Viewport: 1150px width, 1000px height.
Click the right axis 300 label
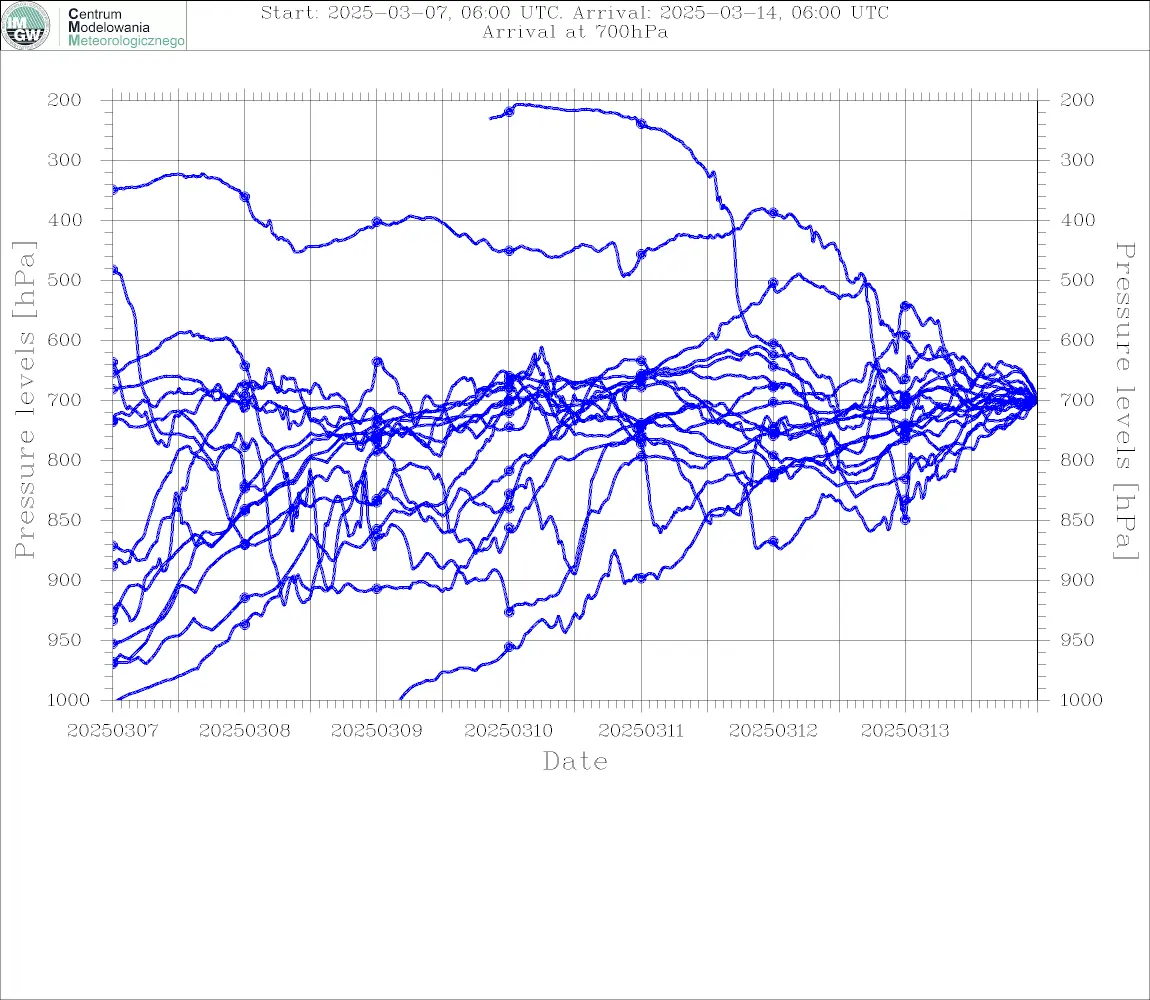[x=1077, y=160]
